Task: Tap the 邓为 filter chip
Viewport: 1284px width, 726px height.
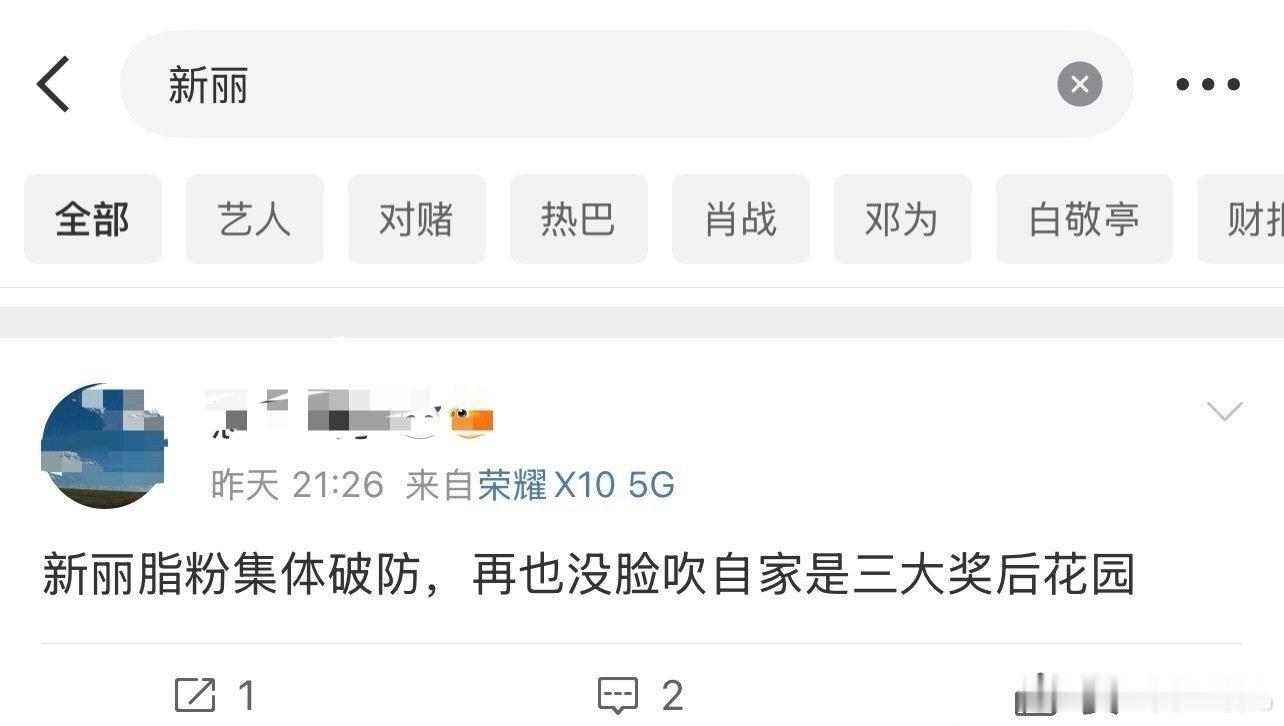Action: pyautogui.click(x=903, y=219)
